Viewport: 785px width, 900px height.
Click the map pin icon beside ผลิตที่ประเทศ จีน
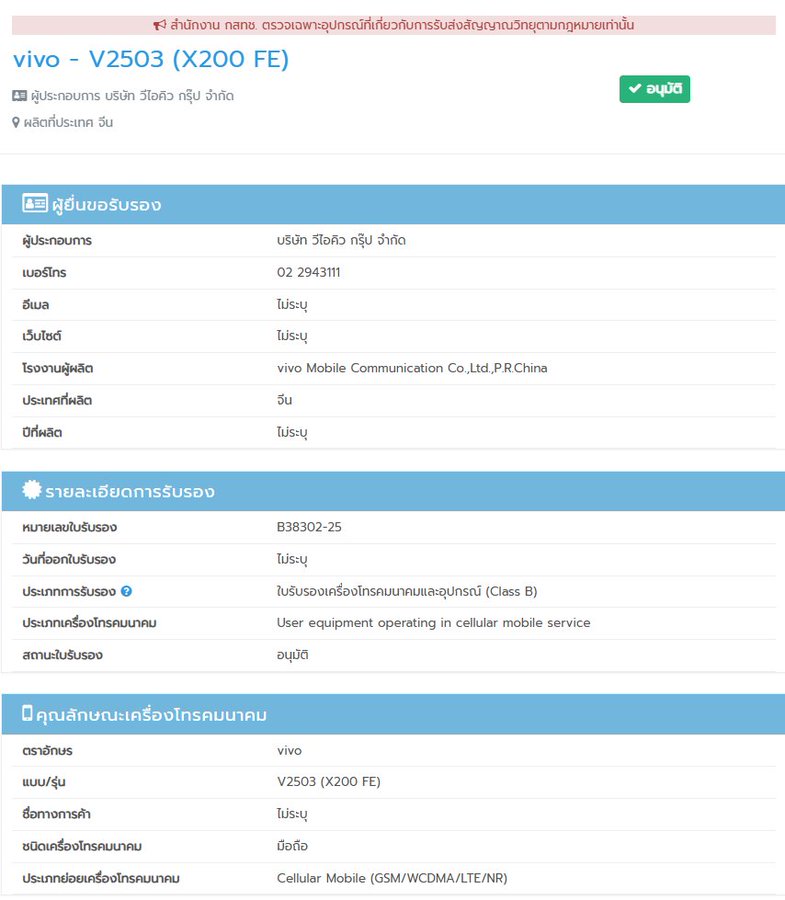point(16,123)
